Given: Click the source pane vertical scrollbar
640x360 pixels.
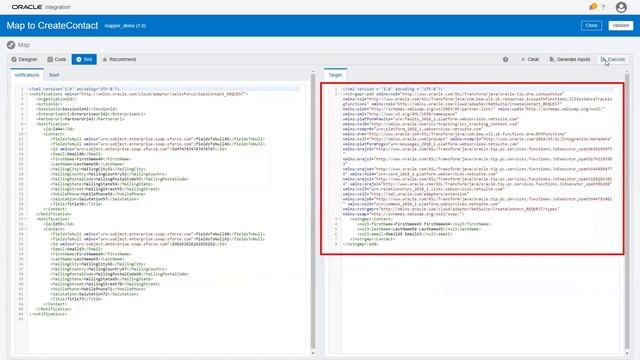Looking at the screenshot, I should [x=313, y=212].
